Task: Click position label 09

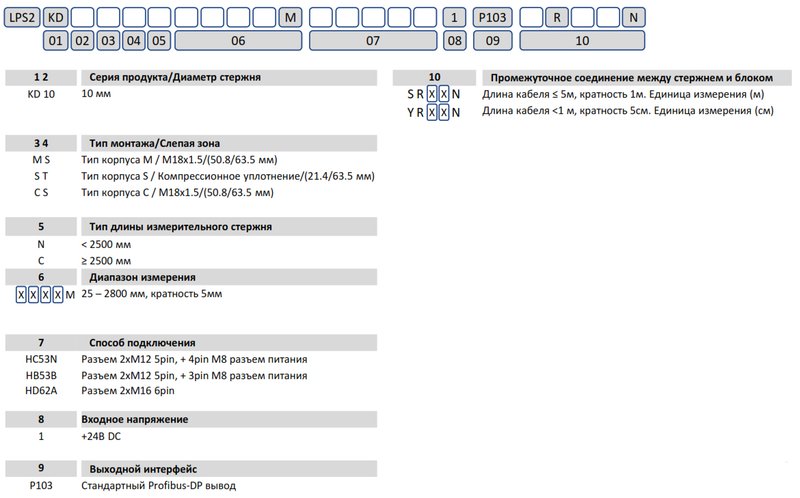Action: tap(492, 41)
